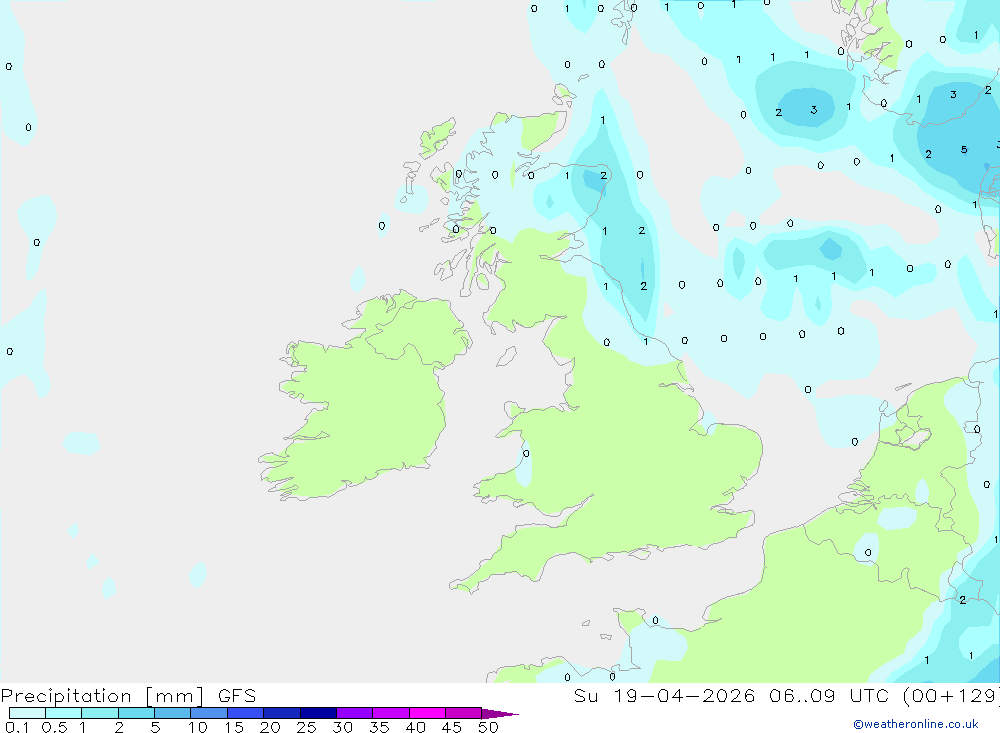Open the weatheronline.co.uk credit link
The height and width of the screenshot is (733, 1000).
[916, 724]
